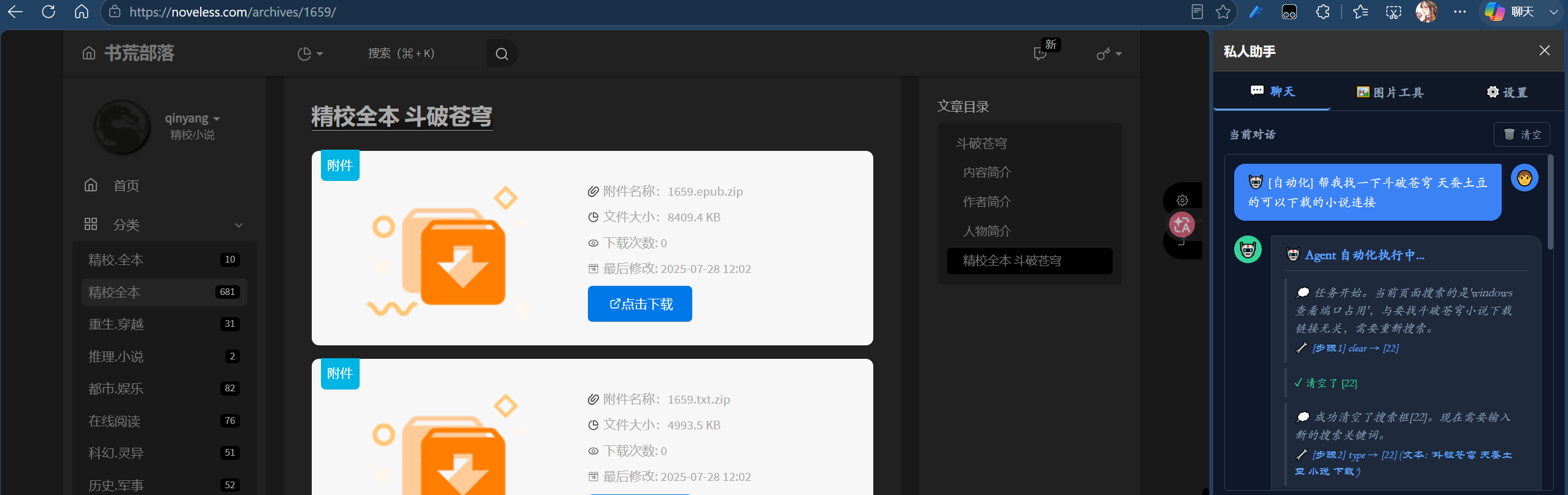Screen dimensions: 1568x495
Task: Click the 步骤2 type step link
Action: (x=1404, y=463)
